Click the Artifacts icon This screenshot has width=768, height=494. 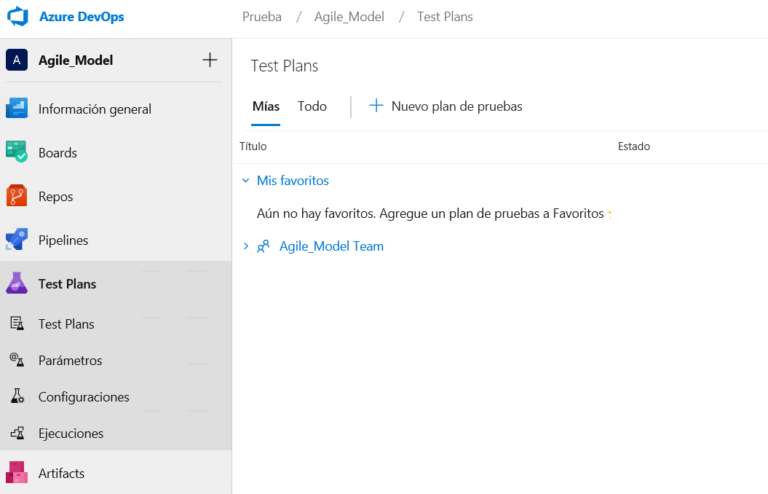tap(17, 472)
